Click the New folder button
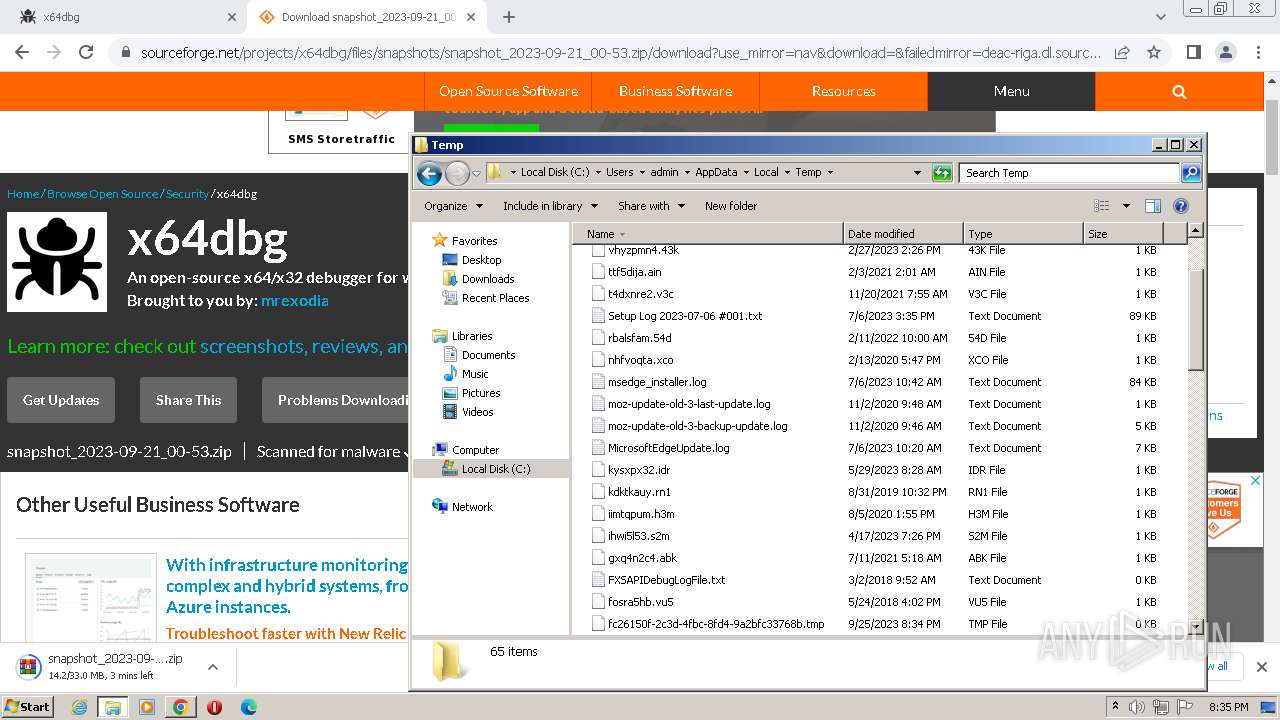Image resolution: width=1280 pixels, height=720 pixels. [x=731, y=206]
